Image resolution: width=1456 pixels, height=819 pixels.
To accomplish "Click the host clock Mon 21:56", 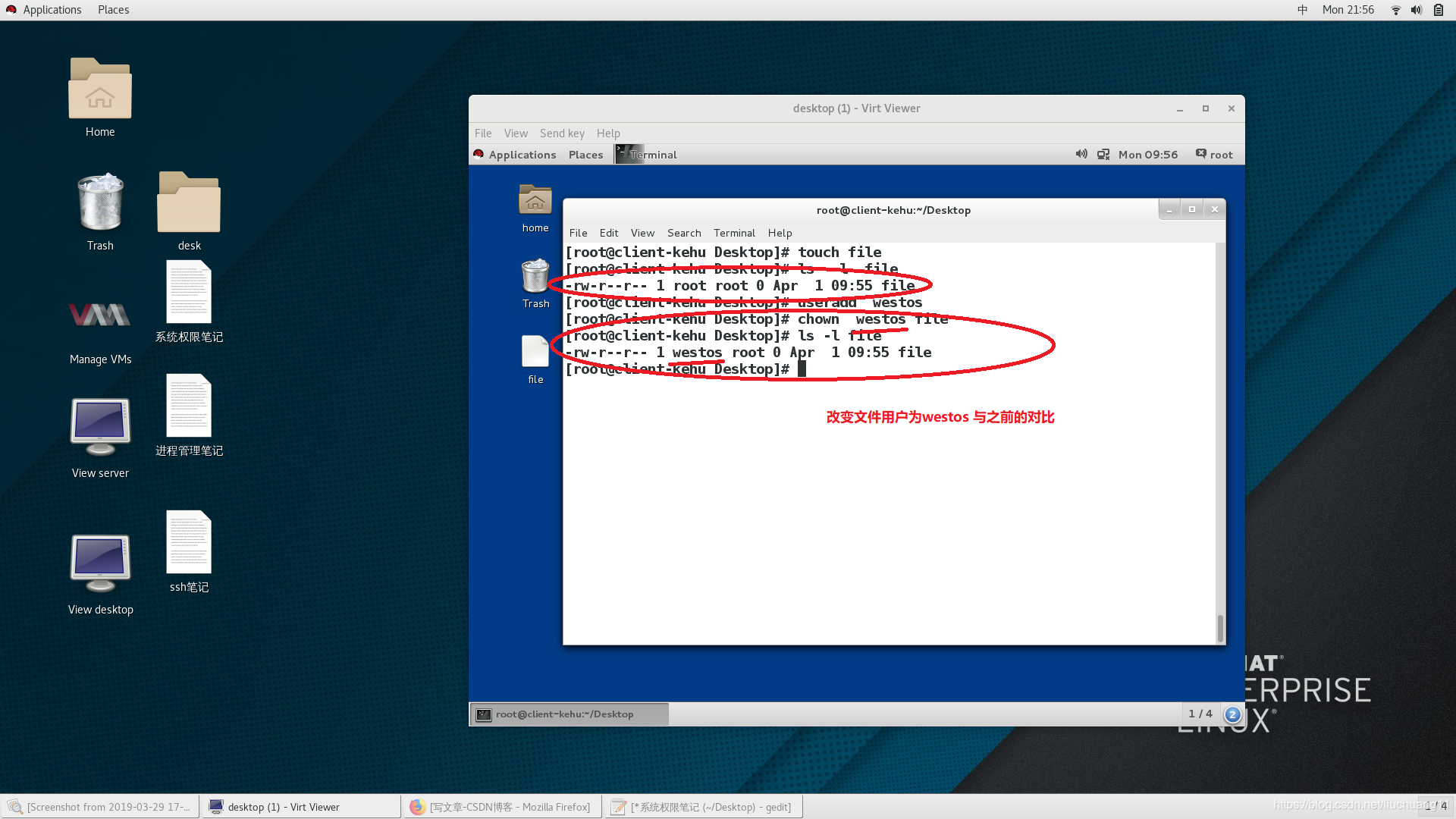I will 1348,10.
